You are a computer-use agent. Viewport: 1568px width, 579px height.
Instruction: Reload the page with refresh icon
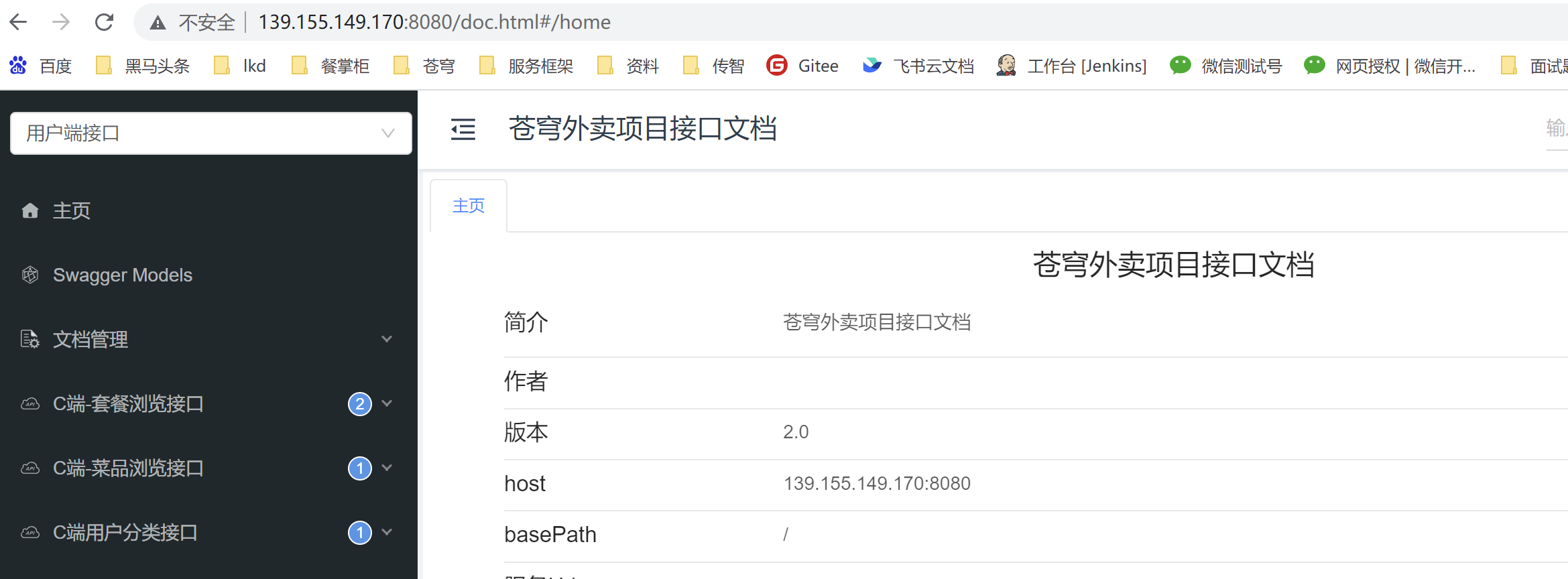[104, 22]
